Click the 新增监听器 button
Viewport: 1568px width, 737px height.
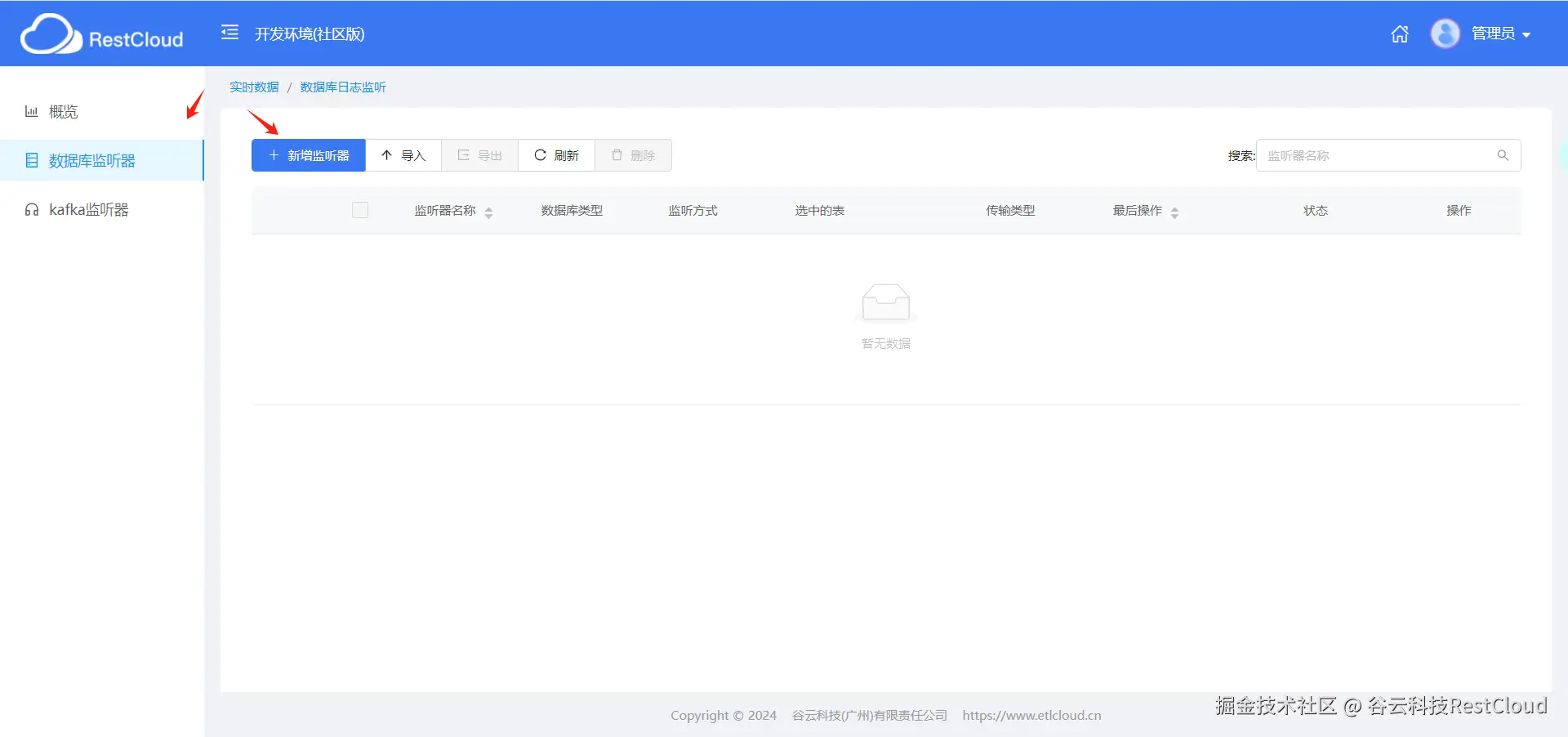pyautogui.click(x=309, y=155)
